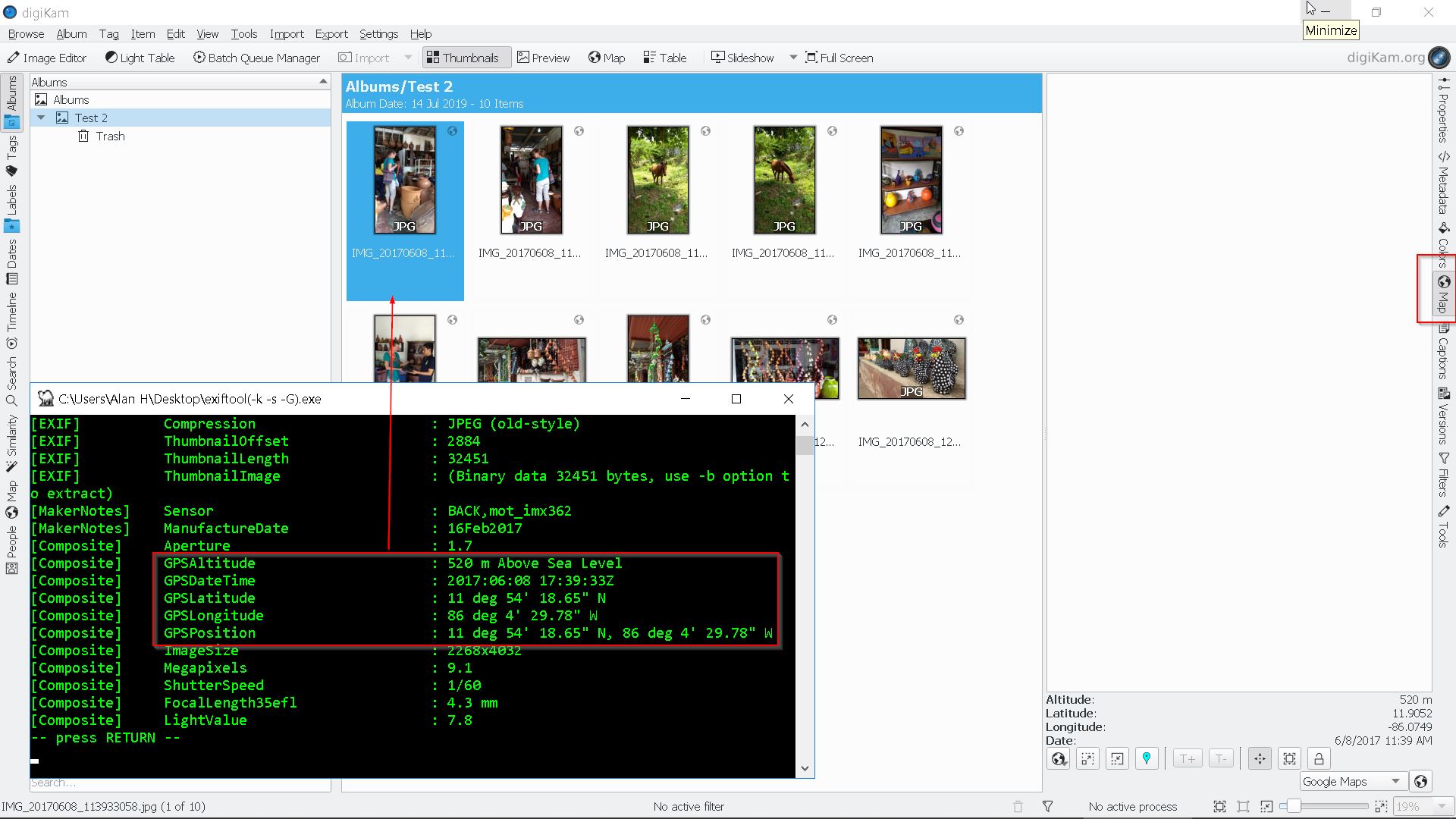Collapse the Test 2 album tree
This screenshot has width=1456, height=819.
point(42,118)
